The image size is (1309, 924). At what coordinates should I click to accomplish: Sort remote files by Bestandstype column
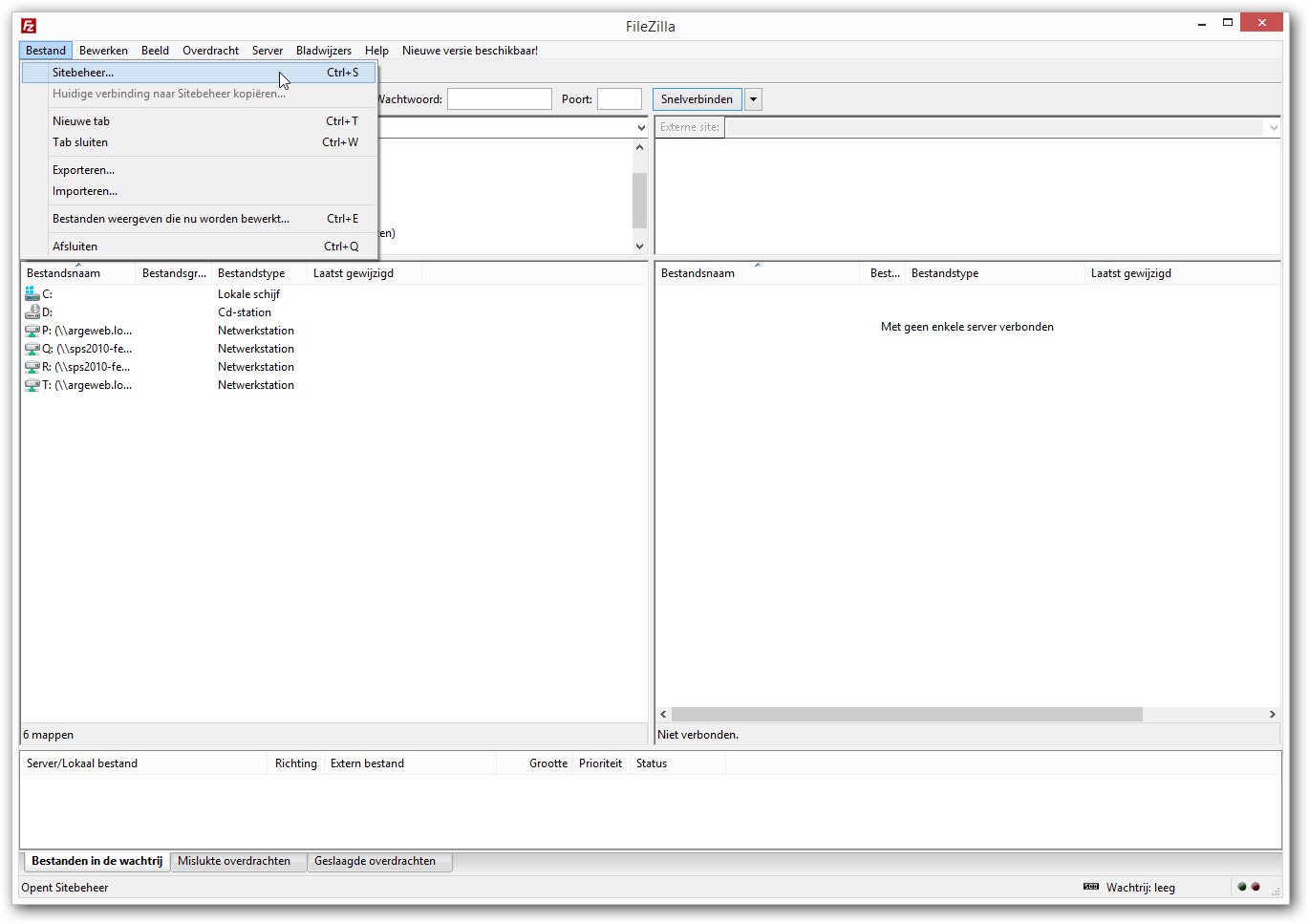(x=995, y=273)
